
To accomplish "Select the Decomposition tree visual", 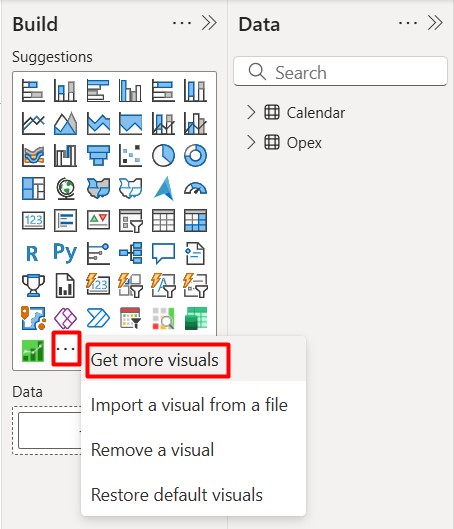I will 131,253.
